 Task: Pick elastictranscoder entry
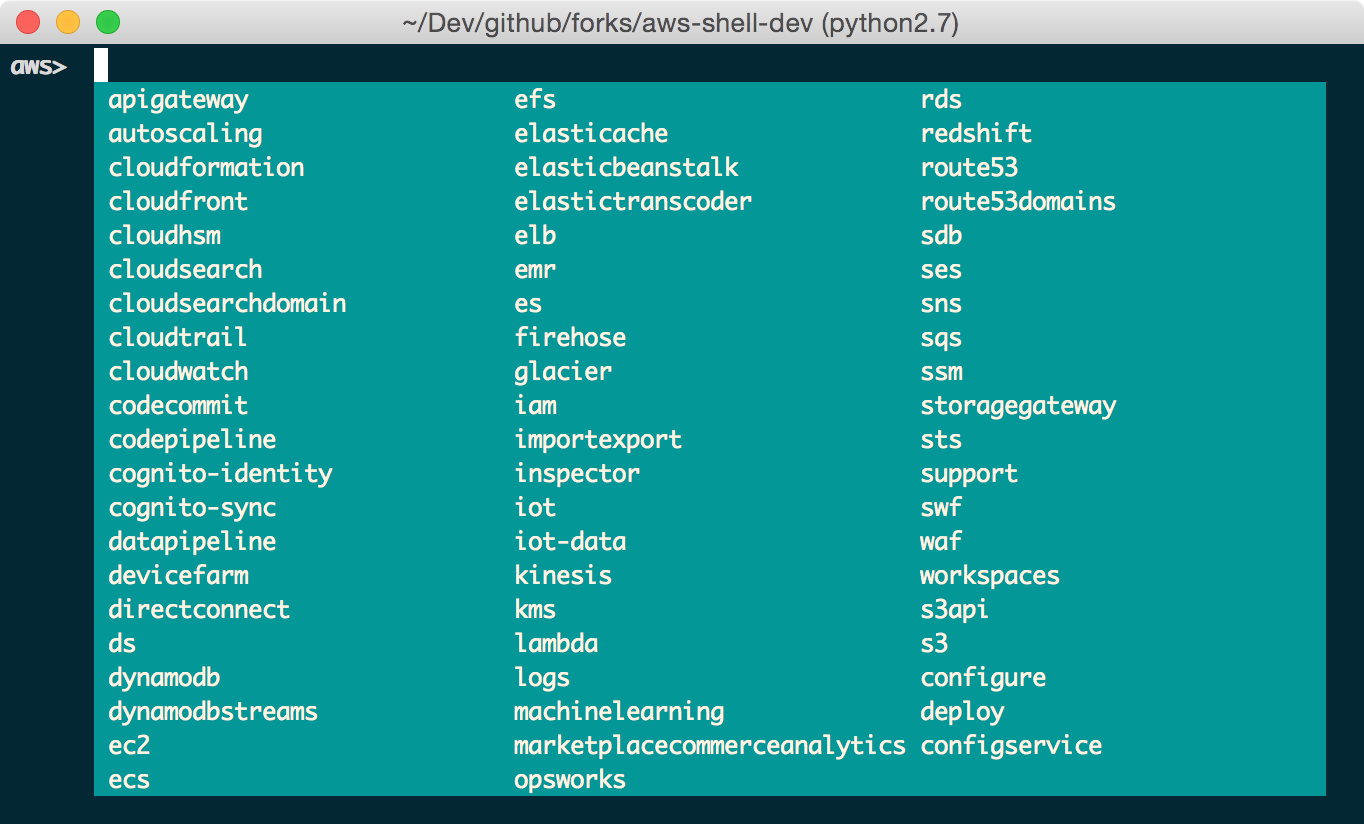click(x=633, y=202)
